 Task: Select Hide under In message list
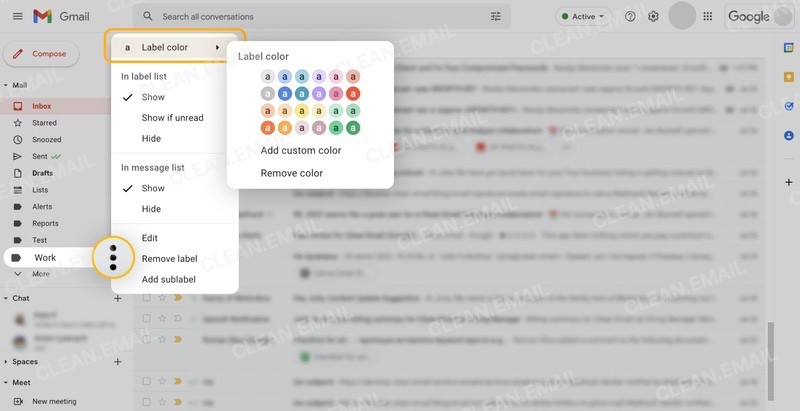point(151,209)
